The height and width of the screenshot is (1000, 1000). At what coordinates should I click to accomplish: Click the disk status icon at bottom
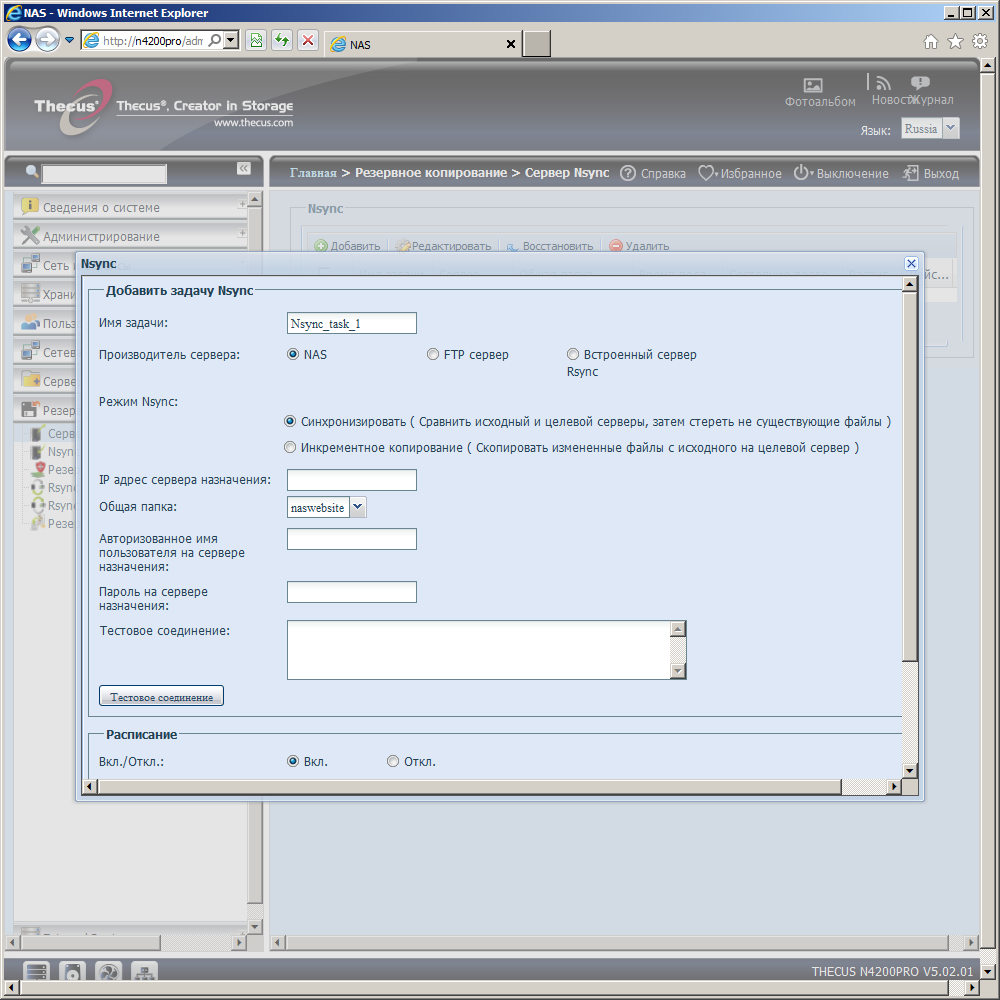72,971
